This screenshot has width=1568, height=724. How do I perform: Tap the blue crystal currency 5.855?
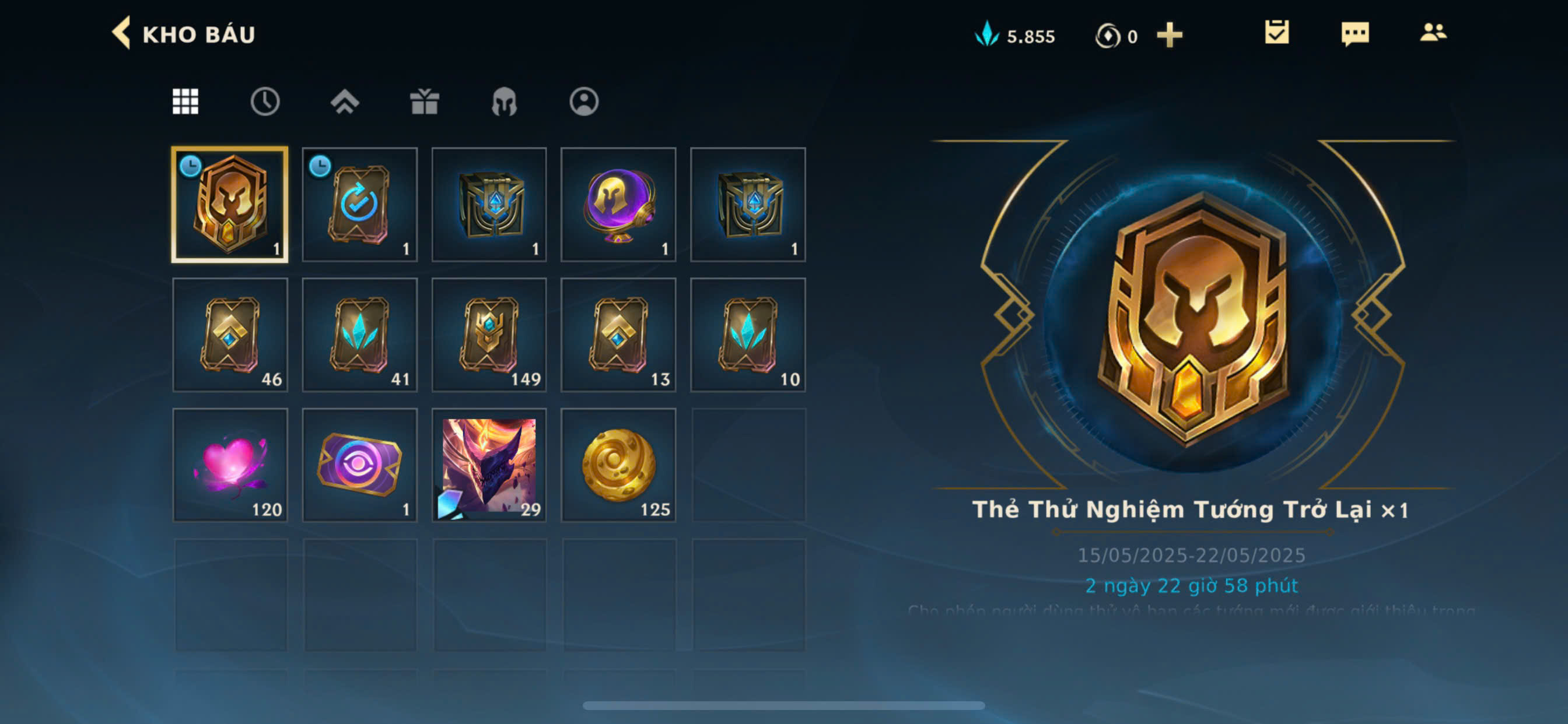1014,36
